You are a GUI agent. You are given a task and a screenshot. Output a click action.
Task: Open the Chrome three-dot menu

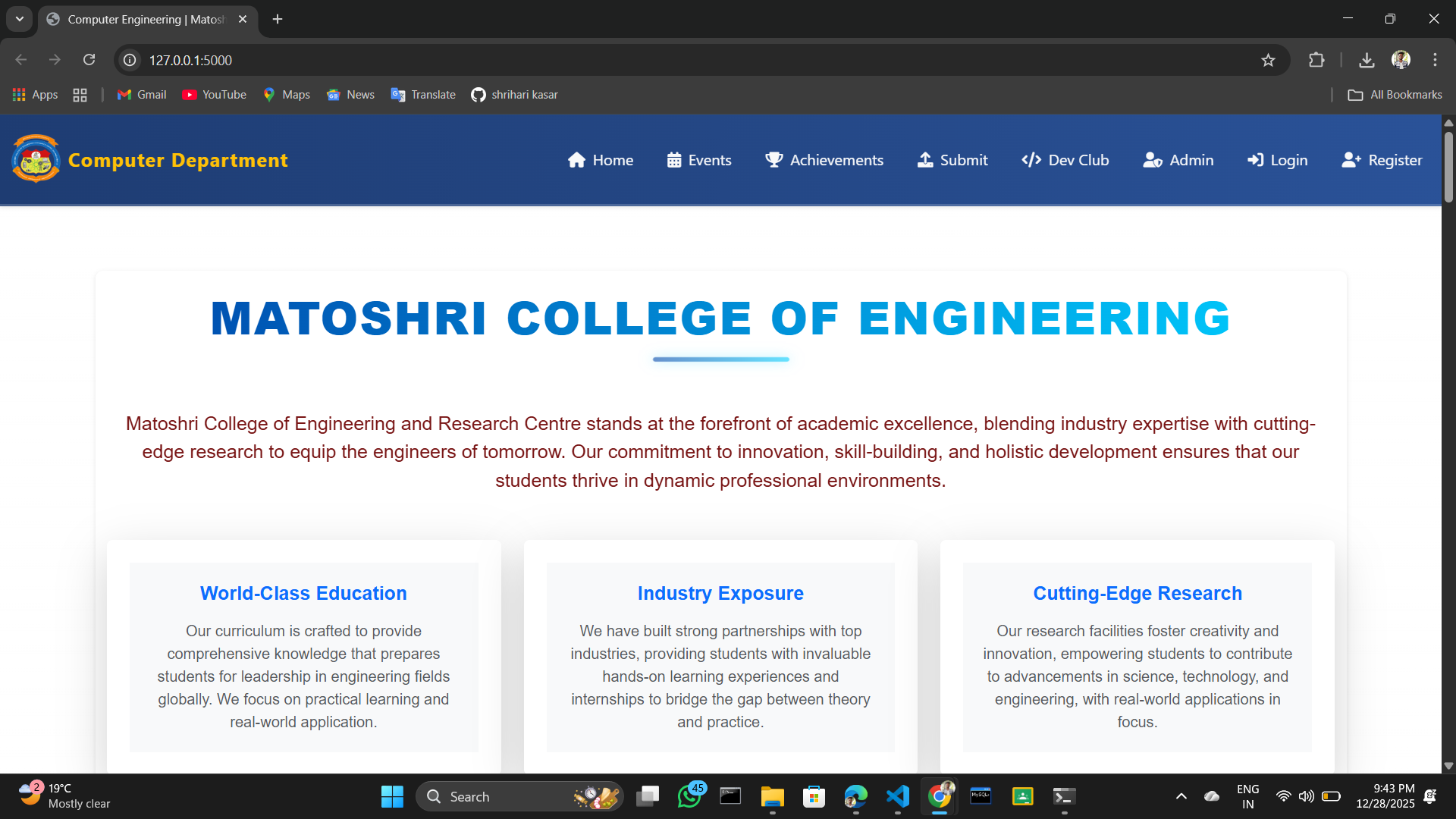(1435, 60)
